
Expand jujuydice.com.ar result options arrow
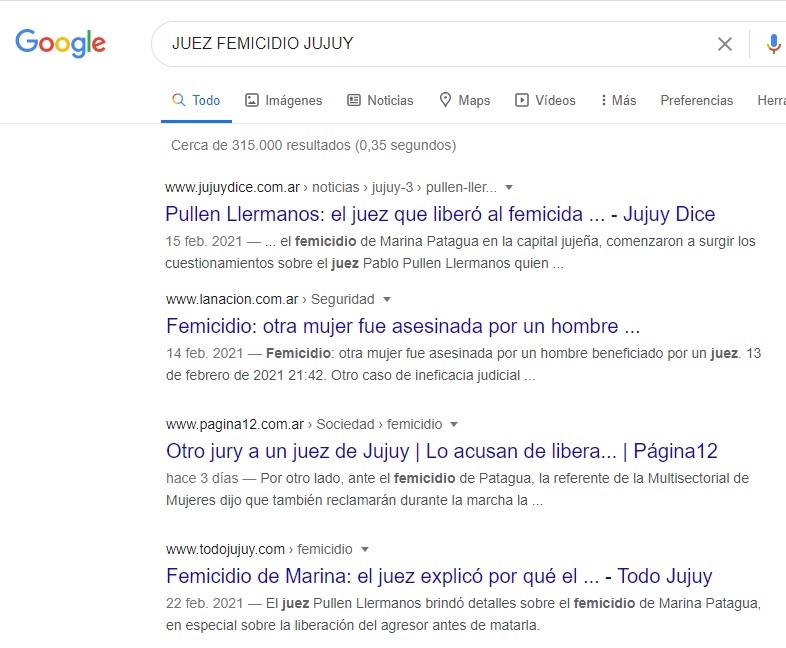[x=509, y=187]
